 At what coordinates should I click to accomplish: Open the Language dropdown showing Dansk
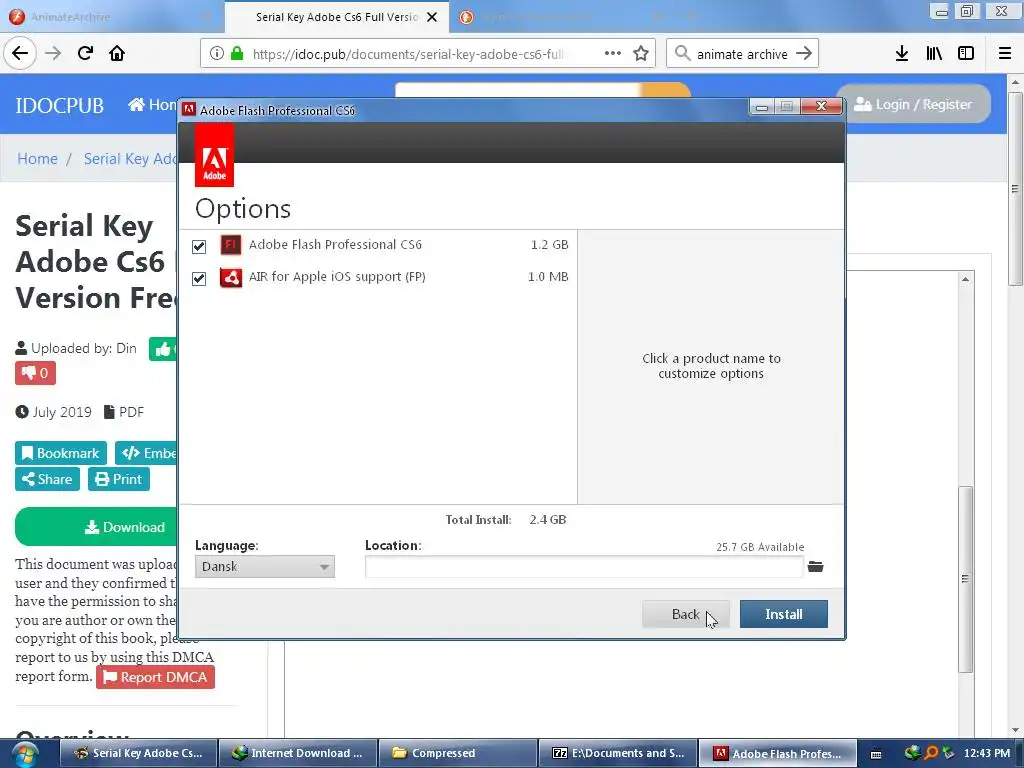click(x=264, y=566)
